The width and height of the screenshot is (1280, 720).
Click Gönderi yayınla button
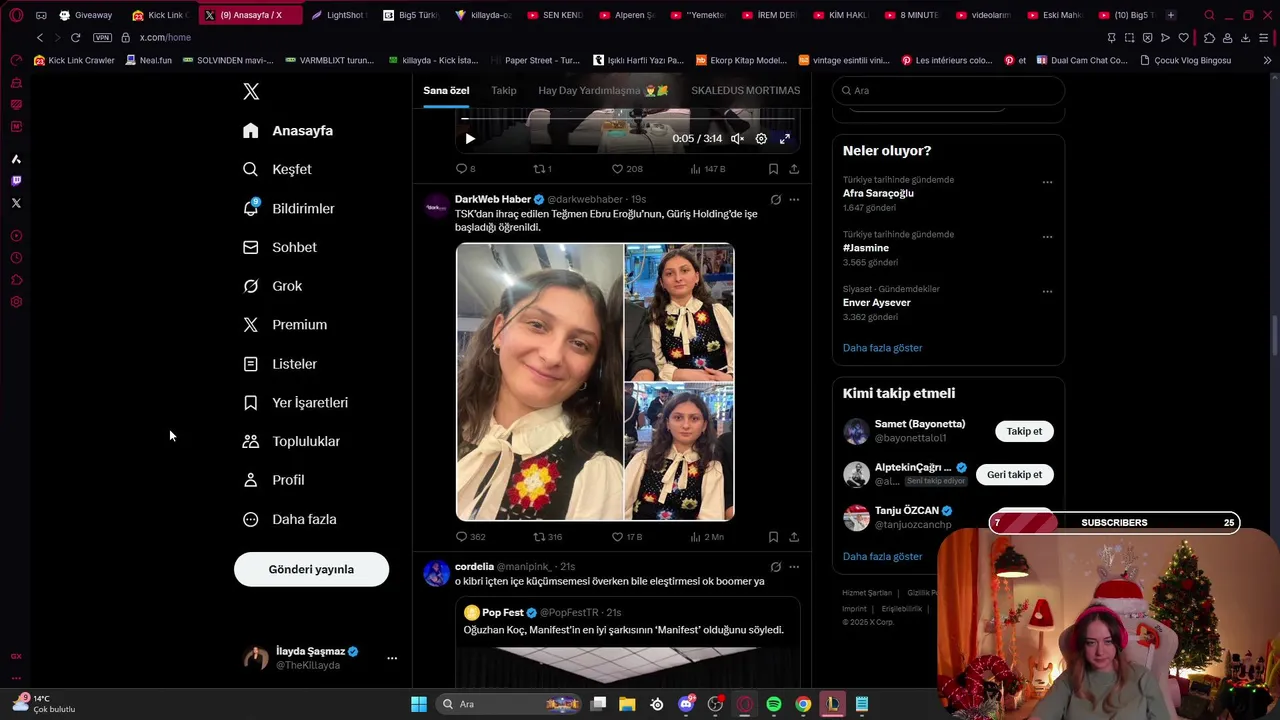coord(311,569)
